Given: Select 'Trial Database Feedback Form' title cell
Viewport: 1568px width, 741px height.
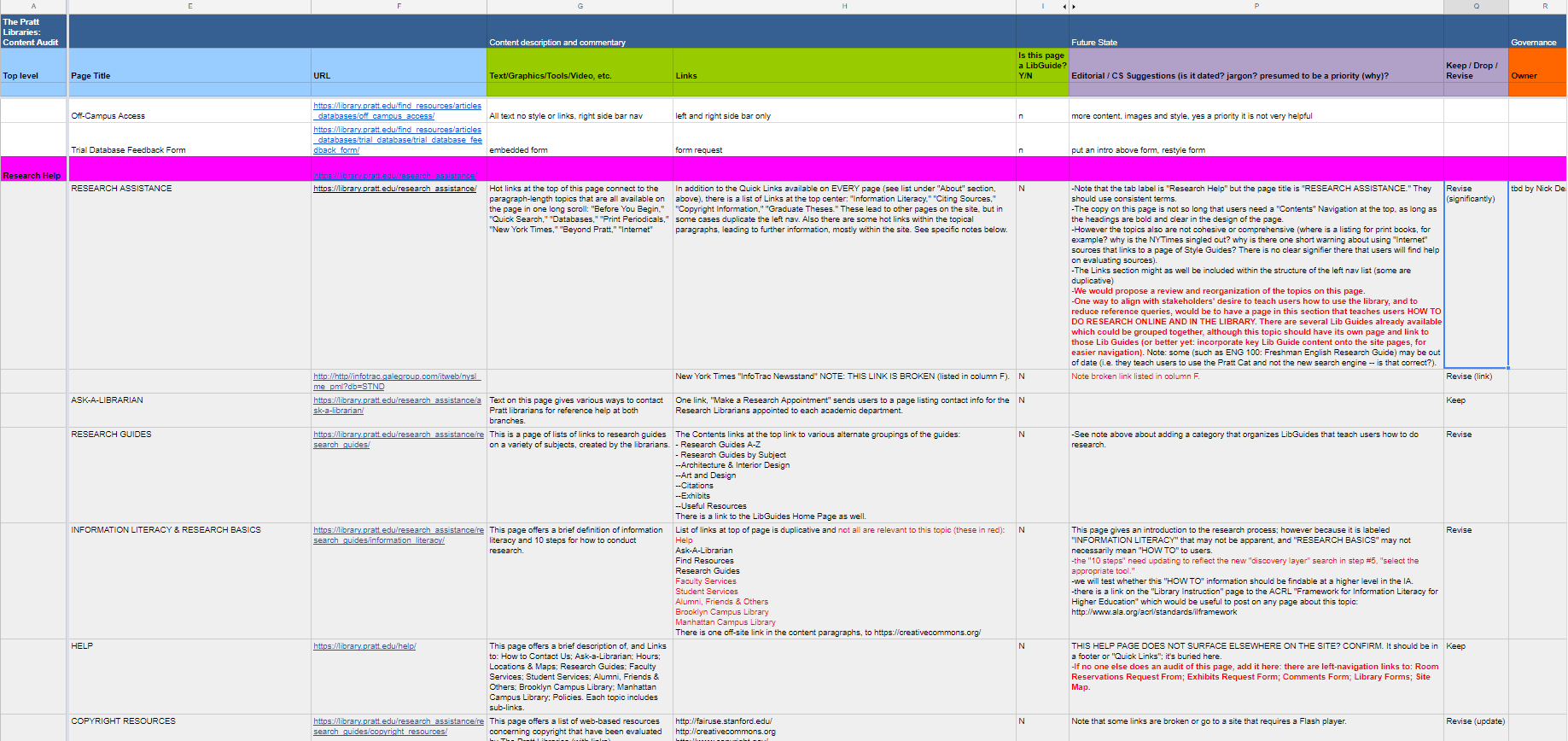Looking at the screenshot, I should [x=189, y=139].
